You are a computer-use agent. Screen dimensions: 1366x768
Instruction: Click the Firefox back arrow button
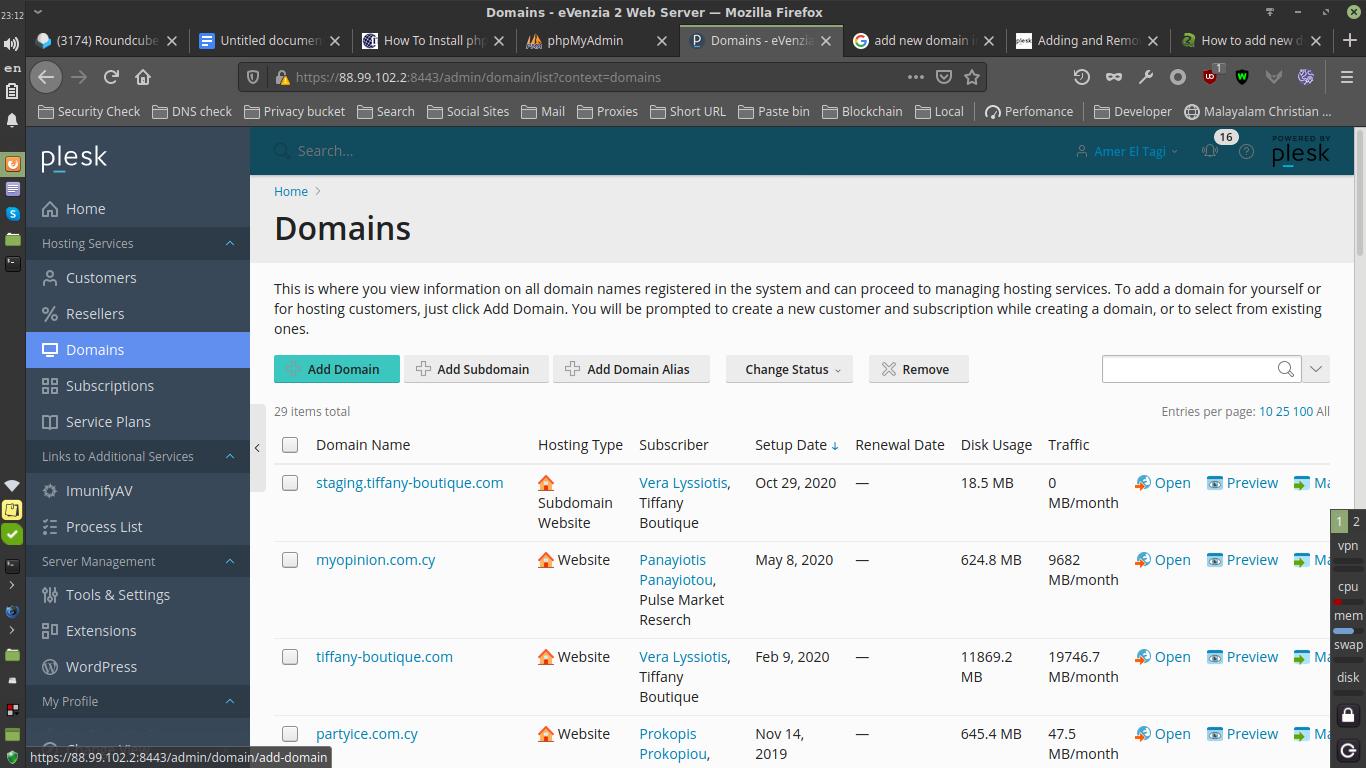(x=45, y=77)
